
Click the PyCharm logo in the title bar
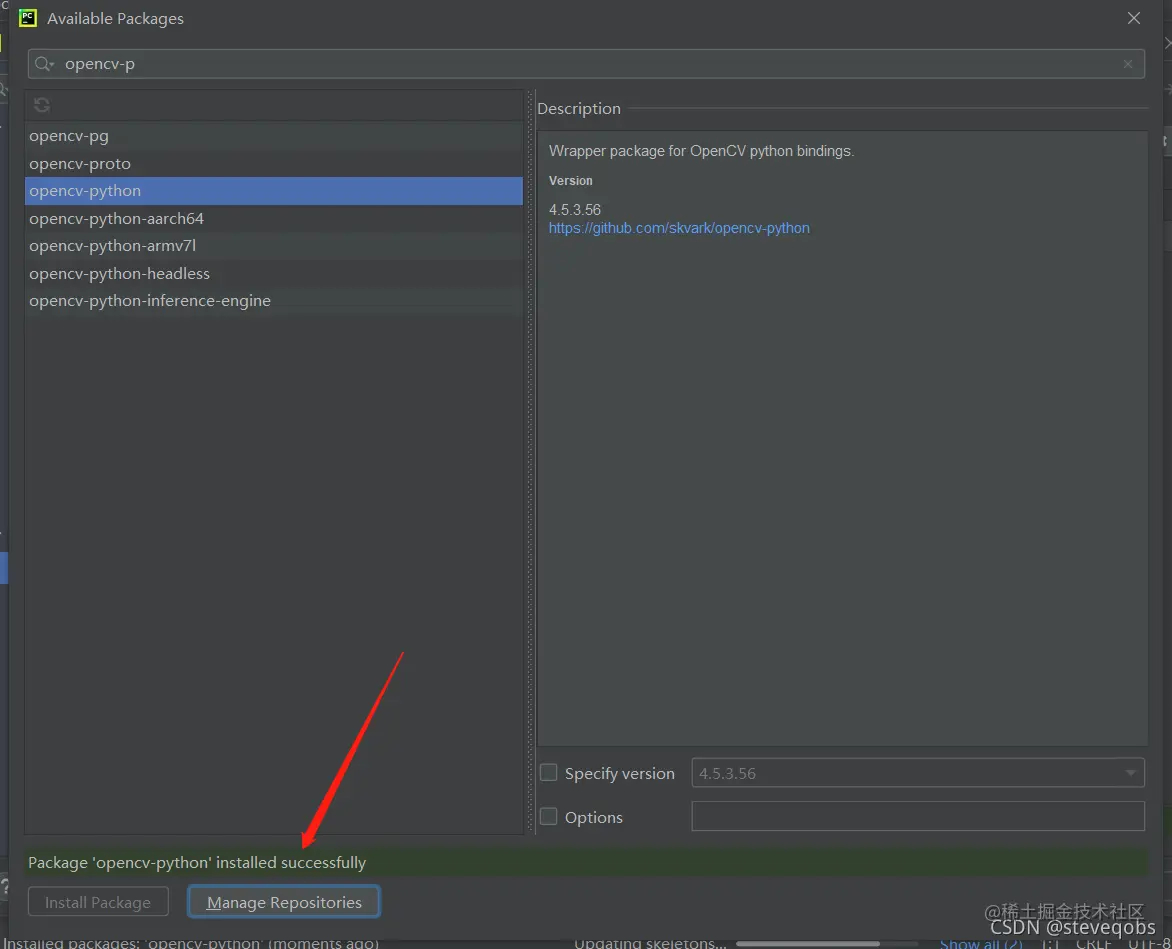(x=28, y=18)
